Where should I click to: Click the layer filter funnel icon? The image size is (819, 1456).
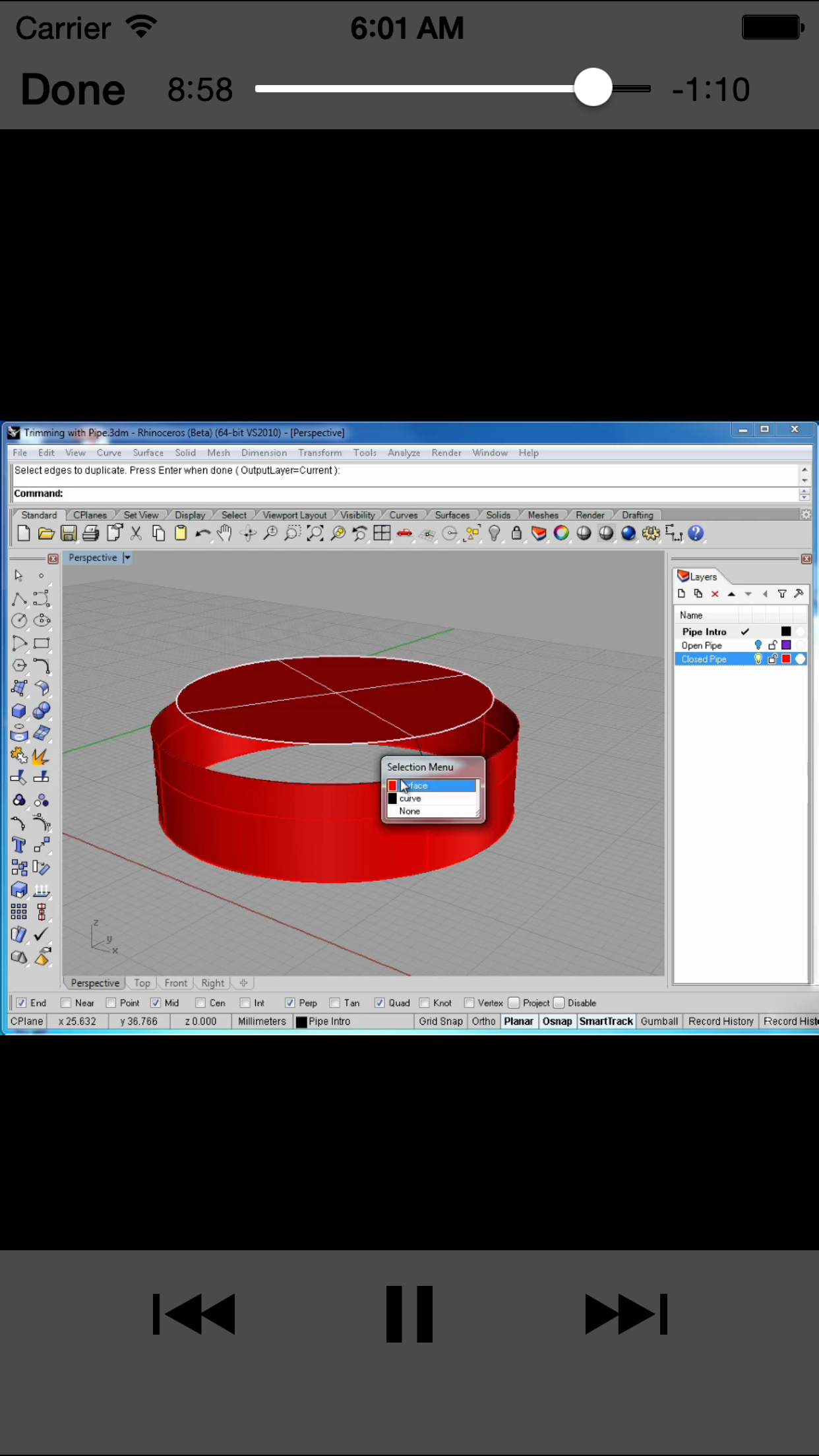tap(782, 594)
